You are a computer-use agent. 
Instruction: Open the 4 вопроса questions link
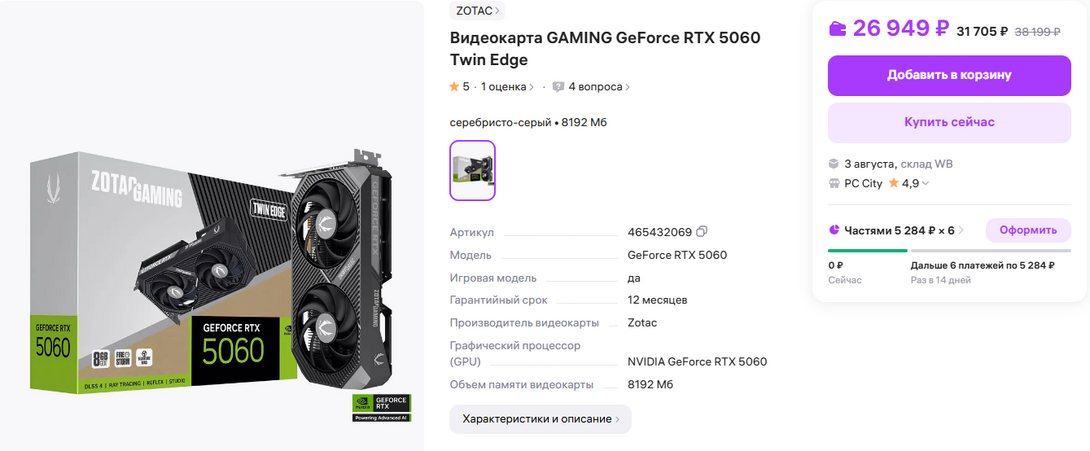[599, 87]
